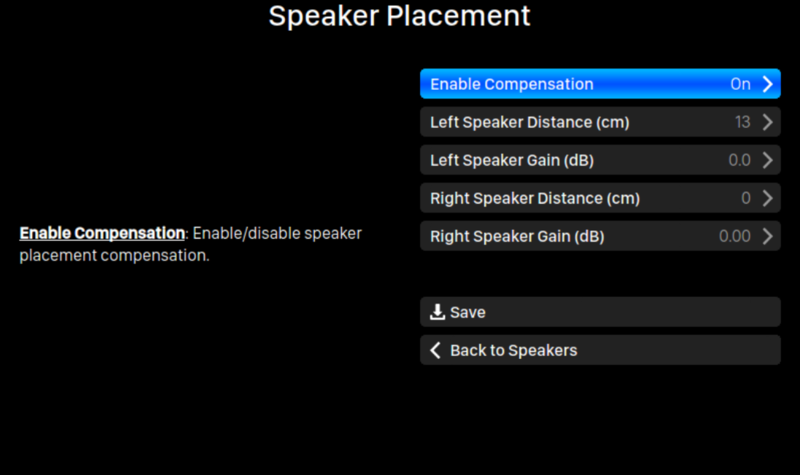Click the arrow on Left Speaker Distance row
The width and height of the screenshot is (800, 475).
[767, 123]
